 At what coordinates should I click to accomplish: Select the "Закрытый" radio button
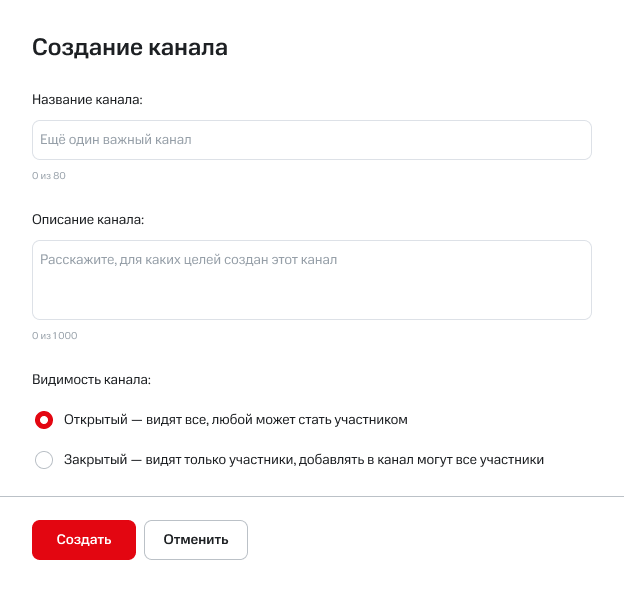(x=44, y=461)
